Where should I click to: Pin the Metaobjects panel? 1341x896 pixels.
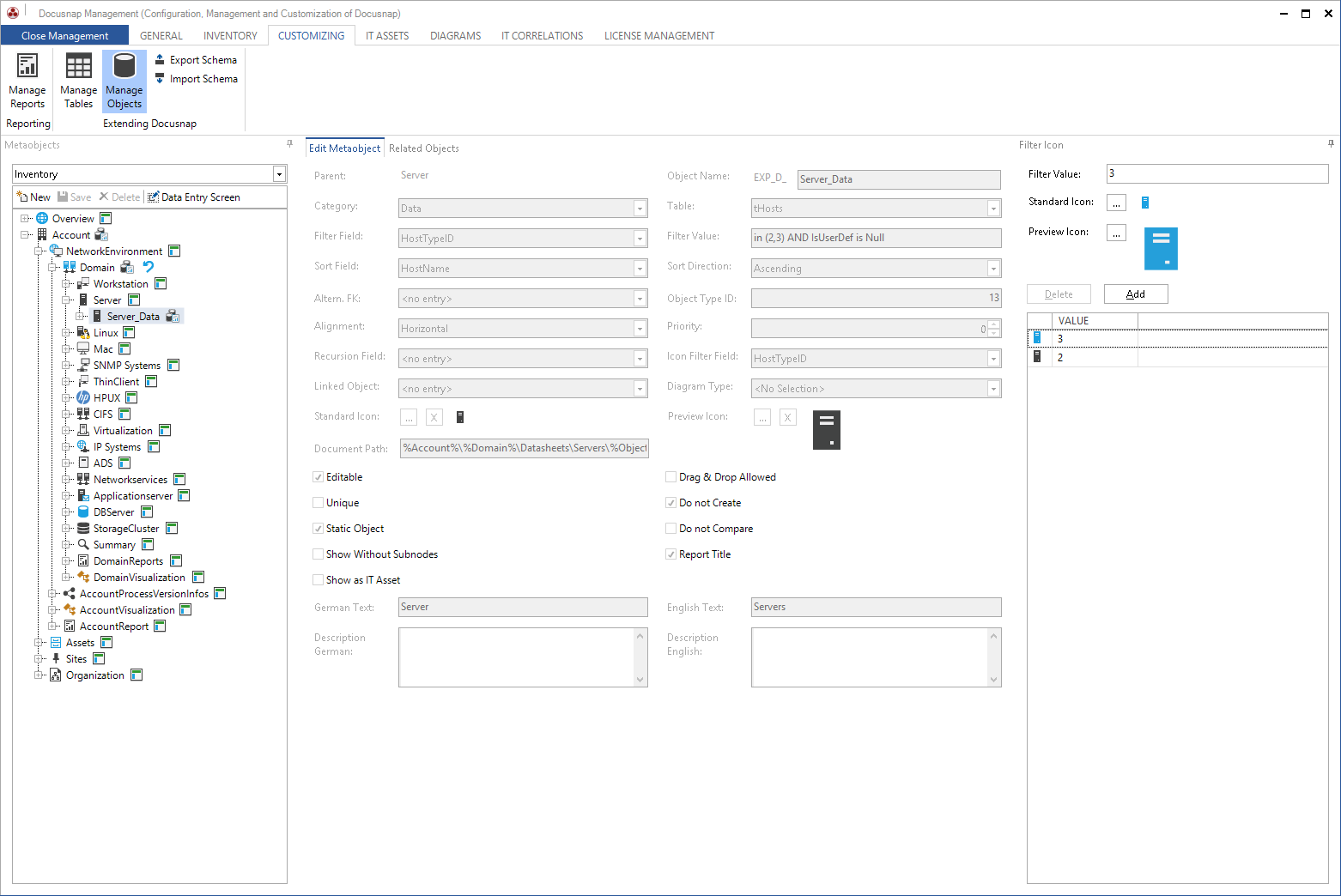[x=289, y=144]
